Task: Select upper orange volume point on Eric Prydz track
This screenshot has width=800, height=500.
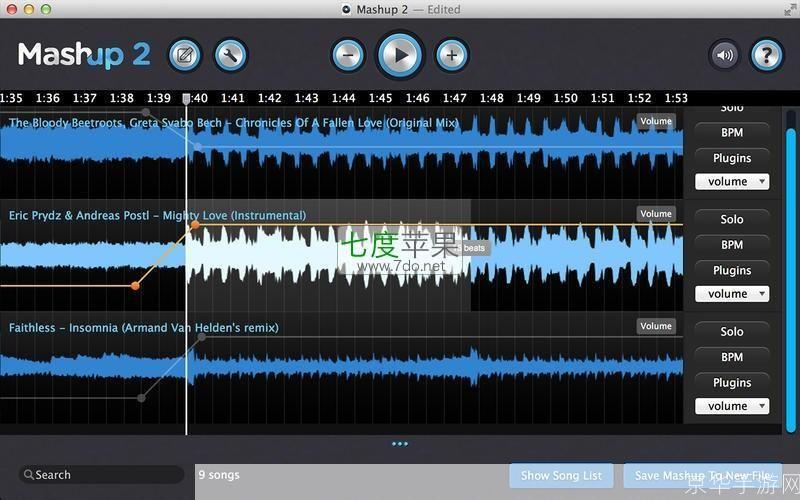Action: pos(195,224)
